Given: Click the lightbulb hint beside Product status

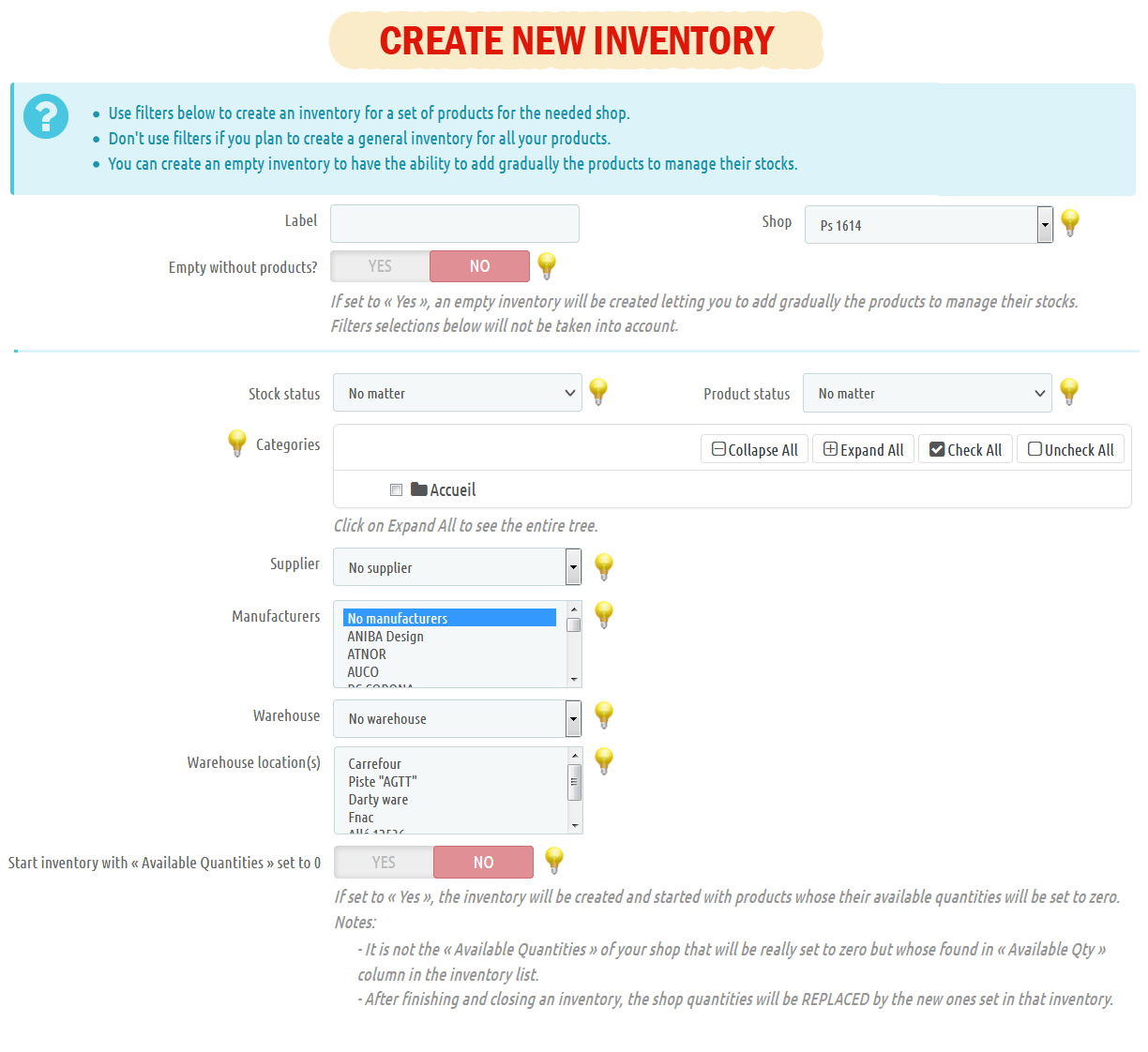Looking at the screenshot, I should pyautogui.click(x=1069, y=390).
